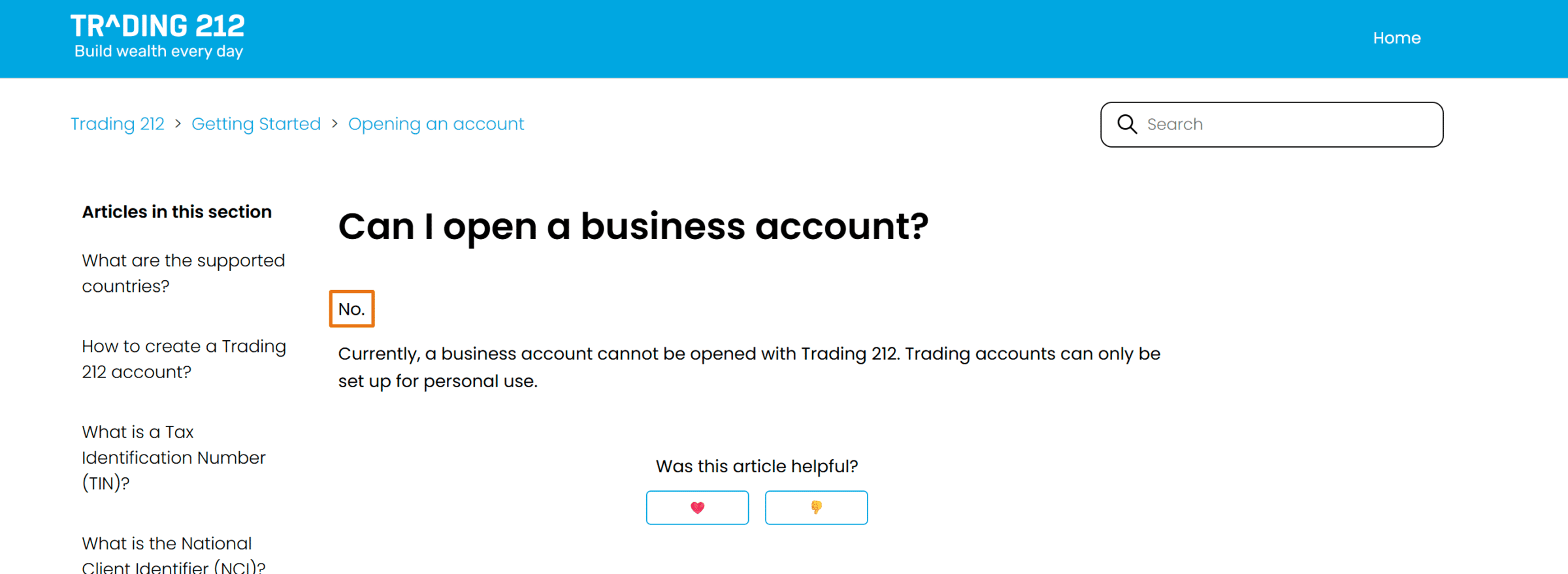Click the 'Articles in this section' heading
This screenshot has width=1568, height=574.
coord(177,212)
